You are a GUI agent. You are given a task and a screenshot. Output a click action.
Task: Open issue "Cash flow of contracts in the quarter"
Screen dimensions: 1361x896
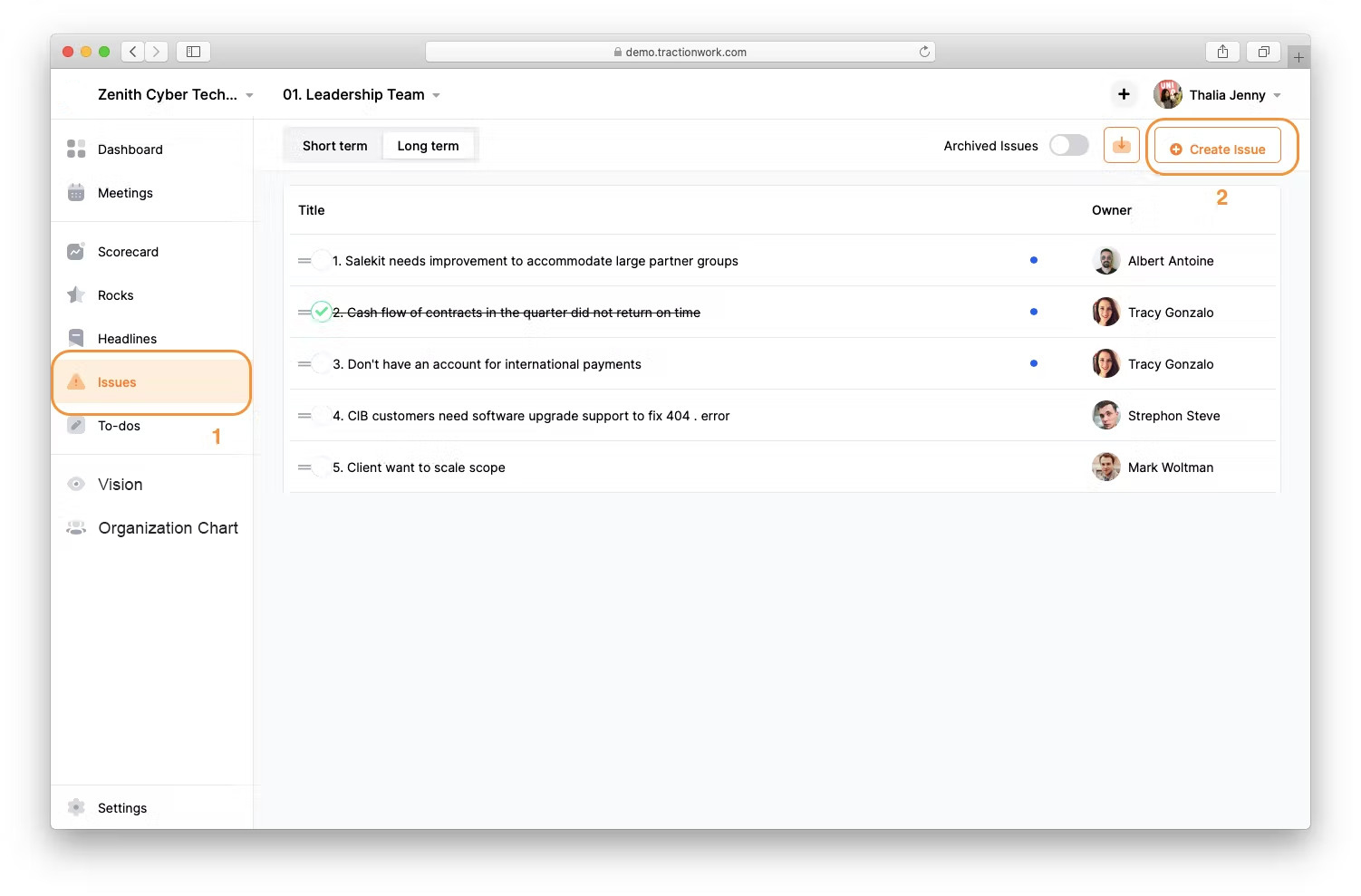[x=516, y=313]
